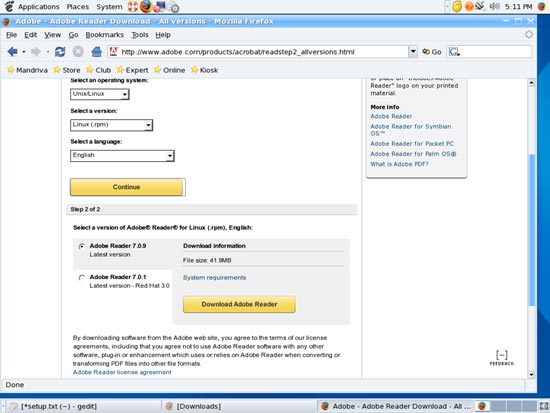The height and width of the screenshot is (413, 550).
Task: Open the Expert bookmark
Action: [132, 70]
